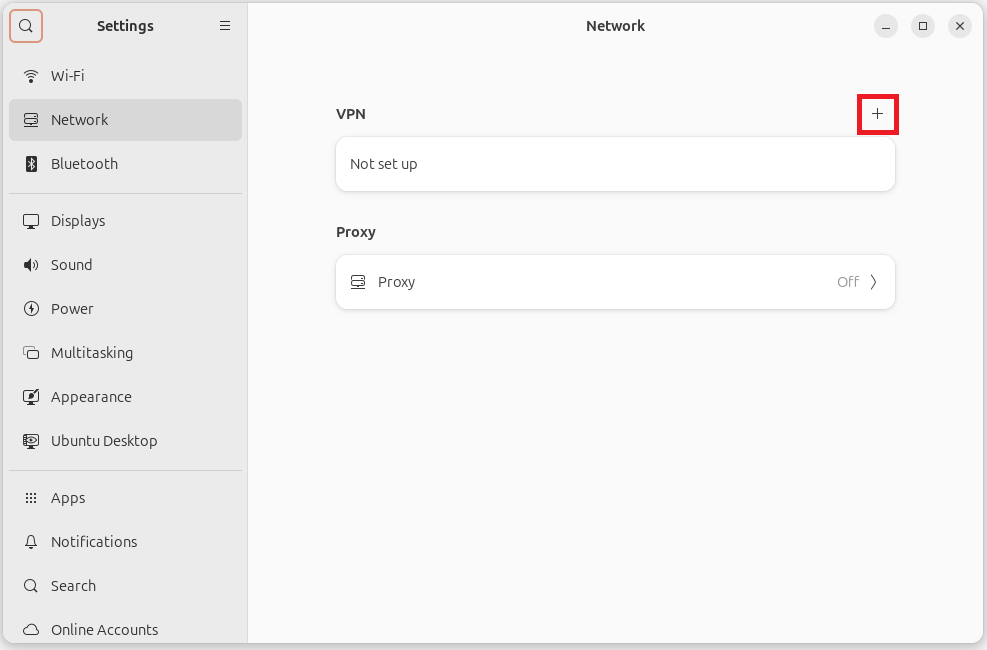
Task: Open Appearance settings
Action: [125, 397]
